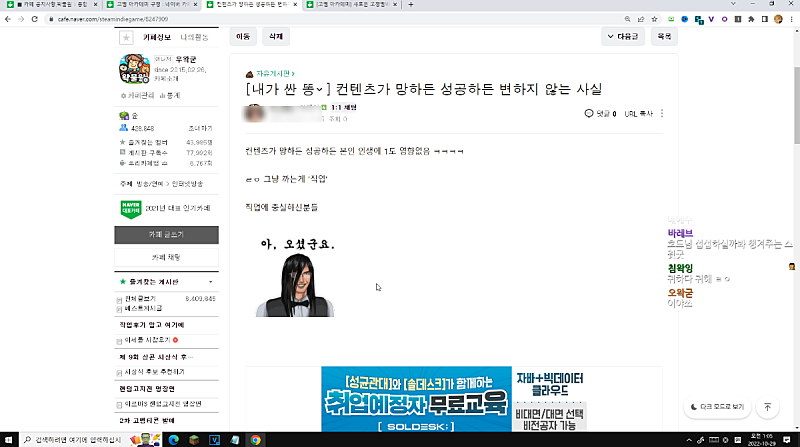Open the 통계 statistics link
The width and height of the screenshot is (800, 447).
170,95
